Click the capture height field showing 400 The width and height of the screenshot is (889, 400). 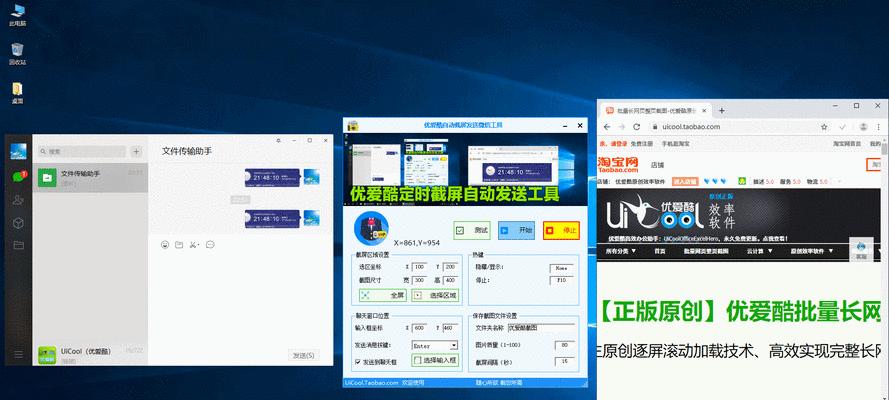pyautogui.click(x=450, y=280)
